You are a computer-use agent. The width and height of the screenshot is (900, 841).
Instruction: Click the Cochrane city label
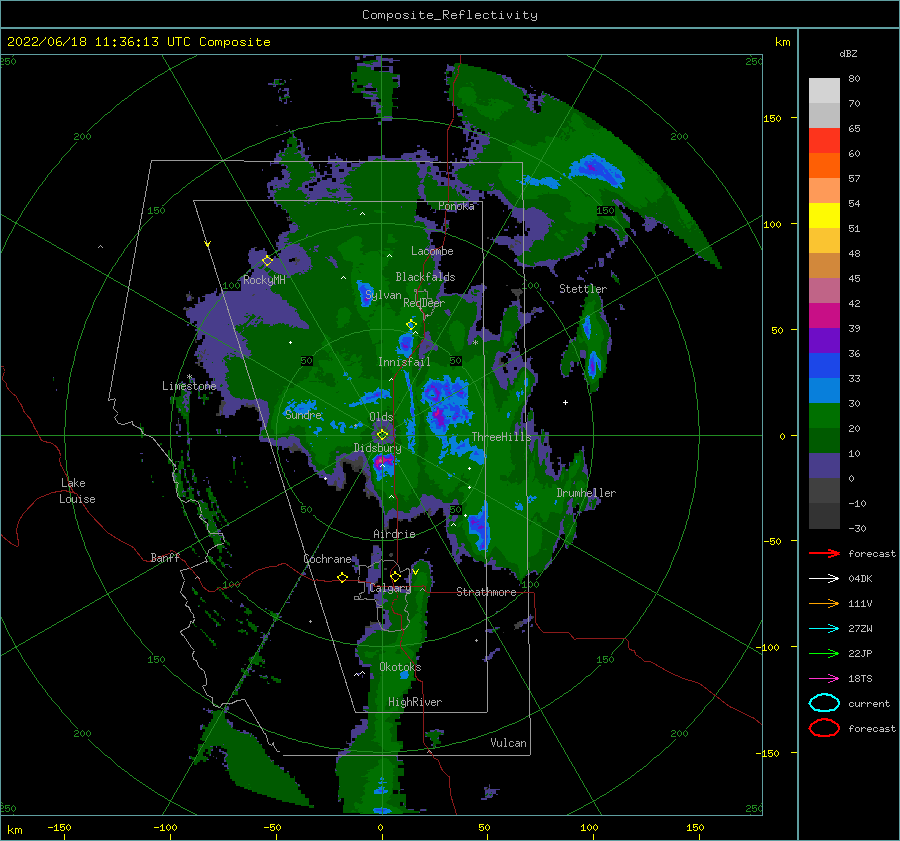coord(327,559)
